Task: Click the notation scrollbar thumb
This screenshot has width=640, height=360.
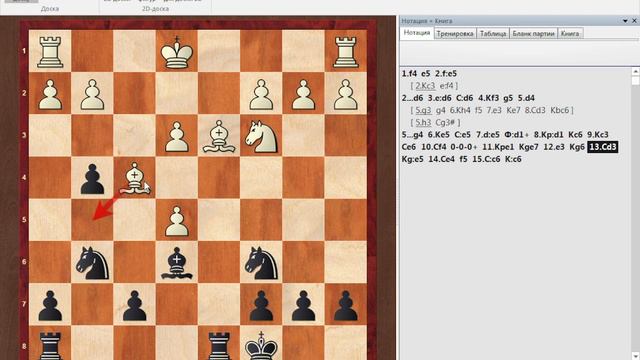Action: tap(636, 80)
